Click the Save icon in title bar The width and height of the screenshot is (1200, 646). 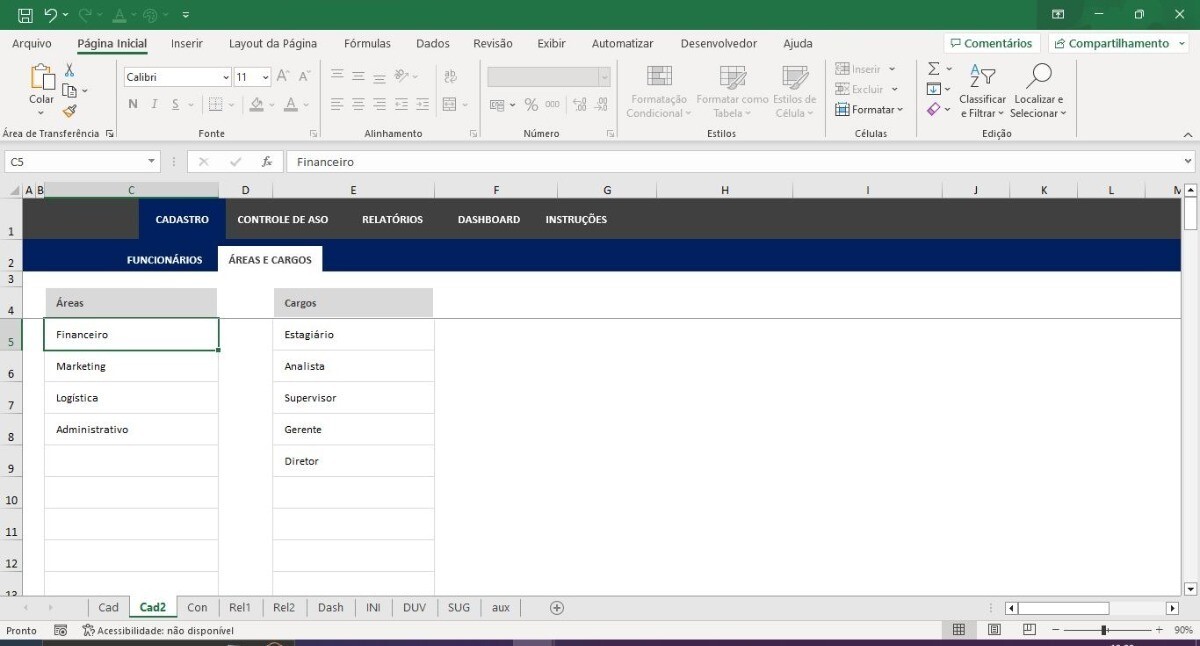[x=25, y=15]
